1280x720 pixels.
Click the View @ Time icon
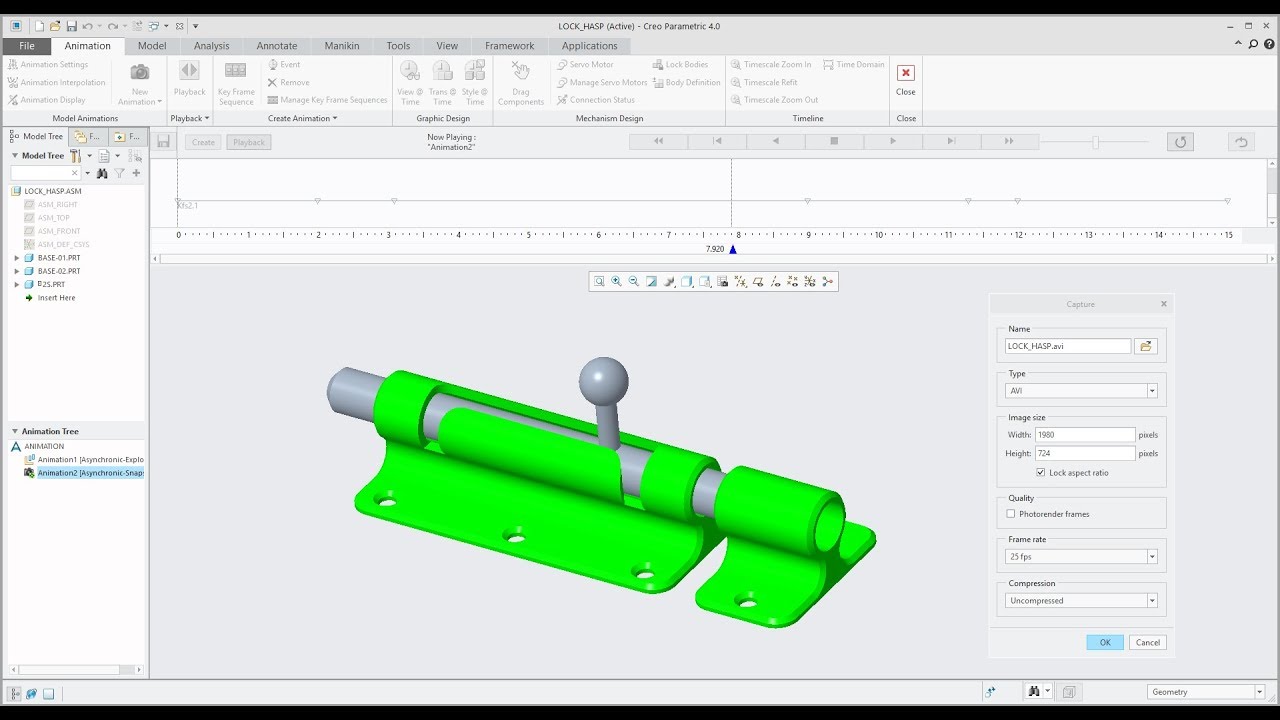click(x=410, y=70)
